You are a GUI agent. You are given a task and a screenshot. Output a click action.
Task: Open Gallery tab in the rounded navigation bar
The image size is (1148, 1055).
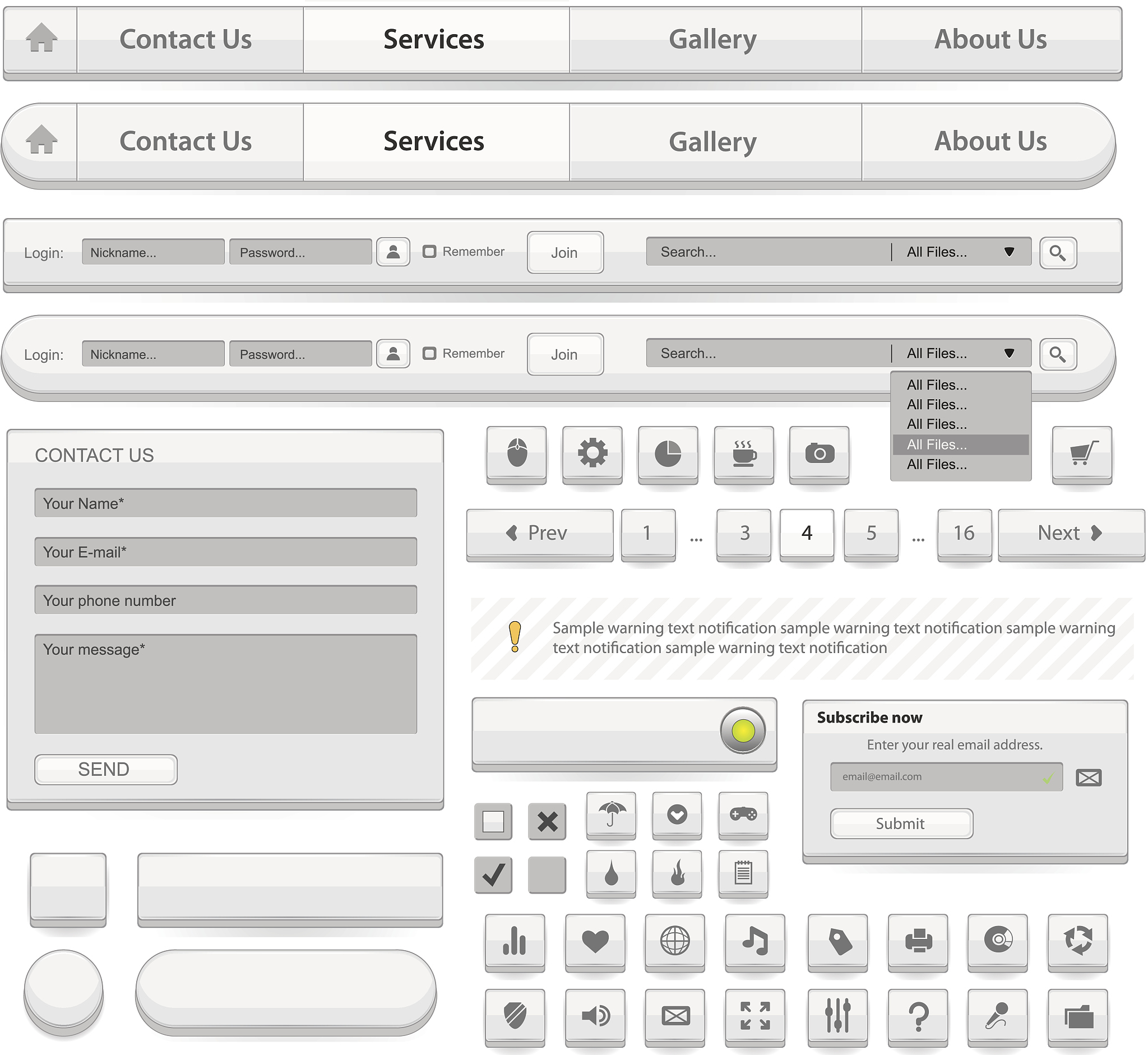pyautogui.click(x=713, y=142)
